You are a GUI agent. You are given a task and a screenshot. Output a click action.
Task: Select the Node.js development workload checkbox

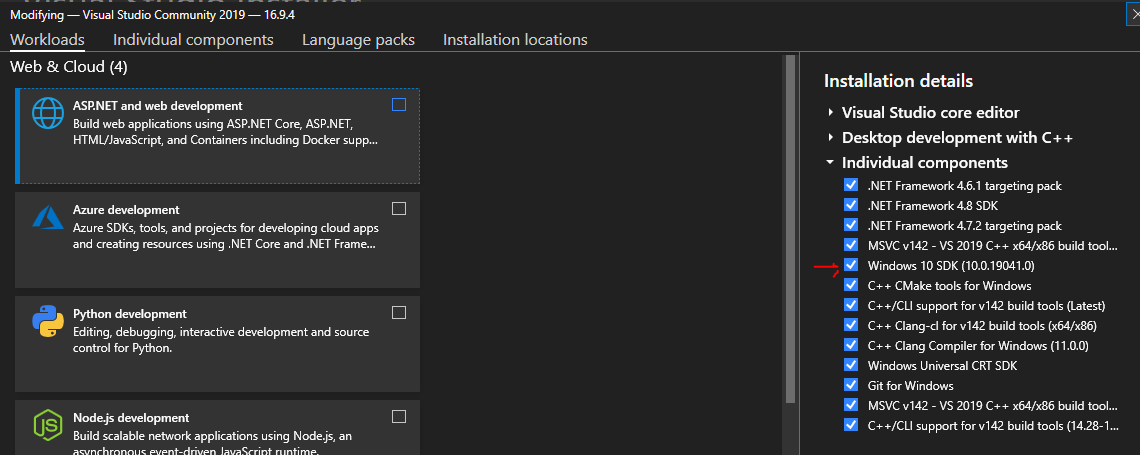pos(399,417)
